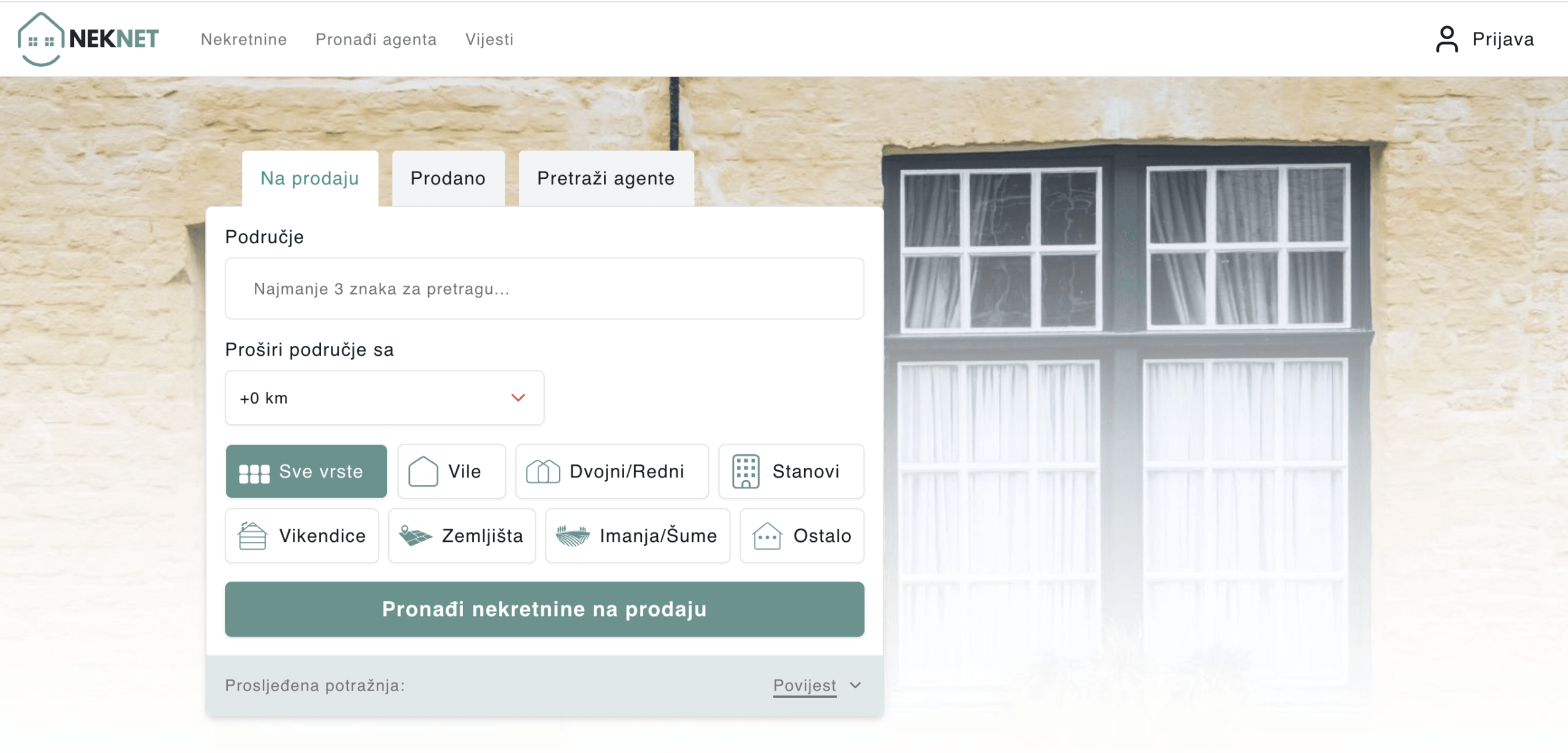Click the NEKNET house logo
The width and height of the screenshot is (1568, 753).
click(x=41, y=39)
